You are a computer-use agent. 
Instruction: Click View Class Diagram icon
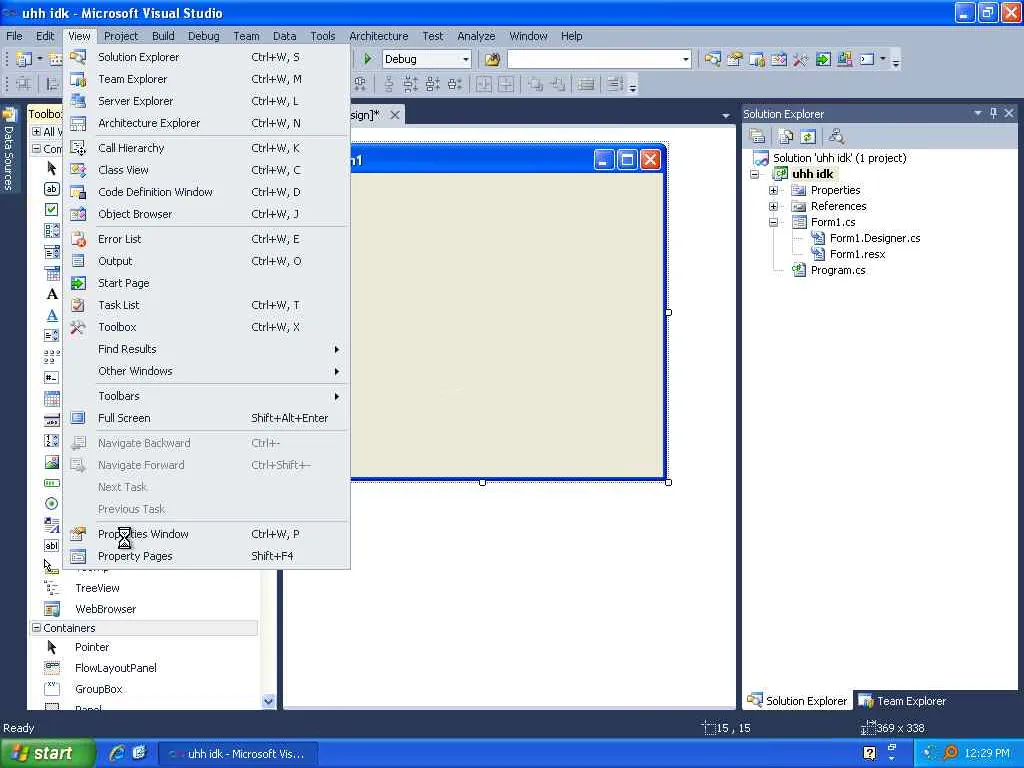[836, 136]
